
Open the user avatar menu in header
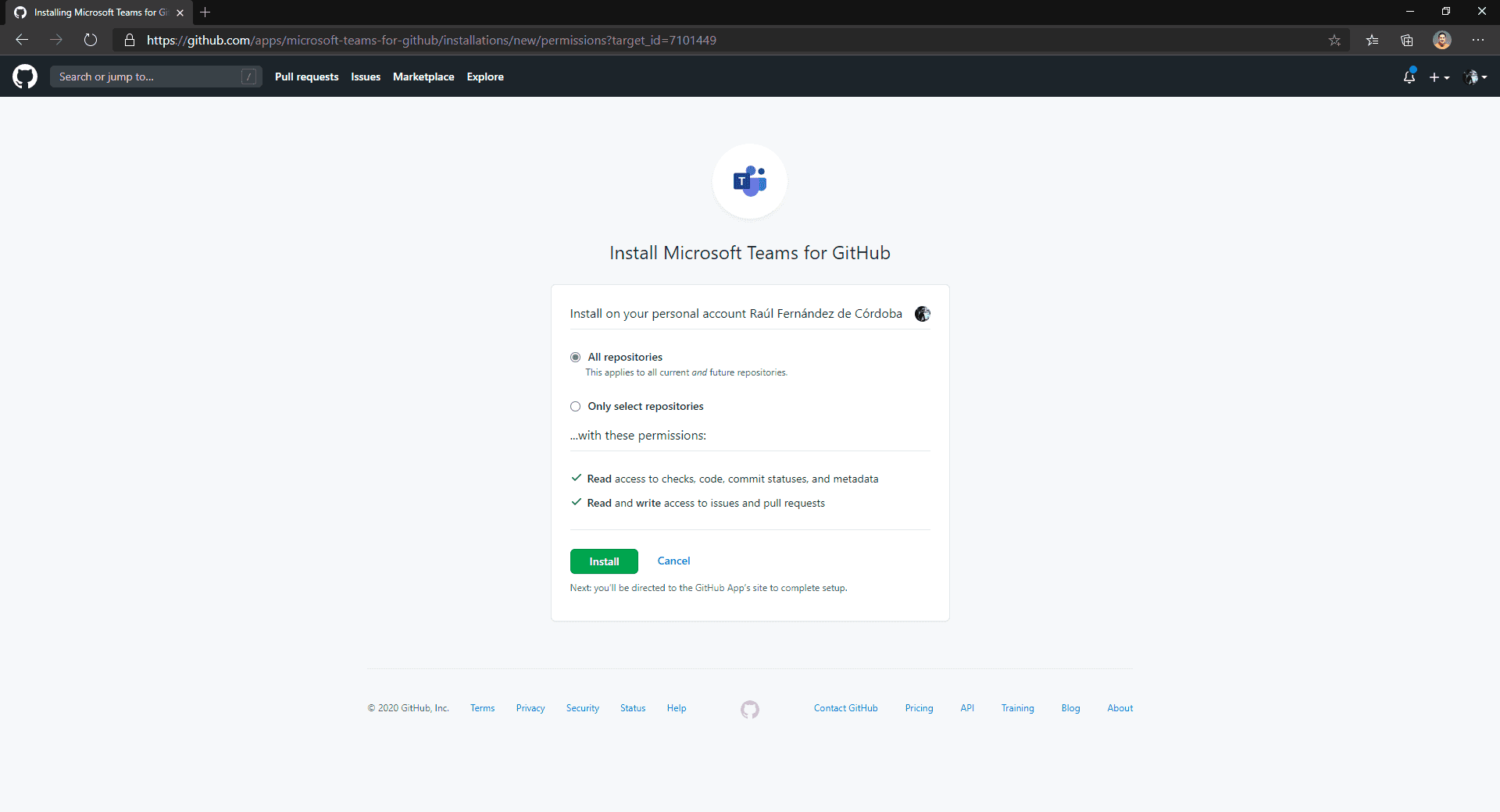(1475, 77)
